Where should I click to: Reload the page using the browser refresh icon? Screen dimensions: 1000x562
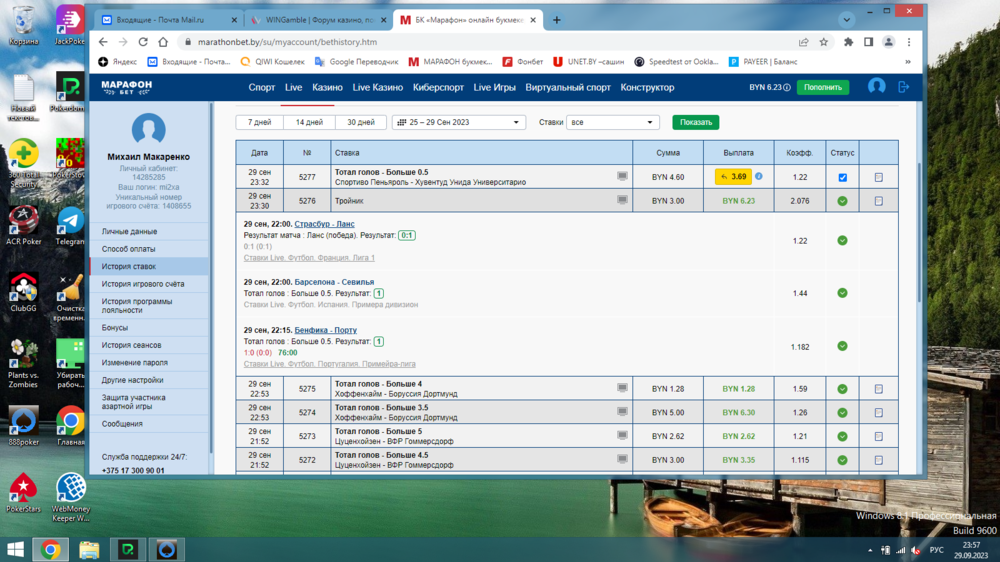(x=143, y=42)
